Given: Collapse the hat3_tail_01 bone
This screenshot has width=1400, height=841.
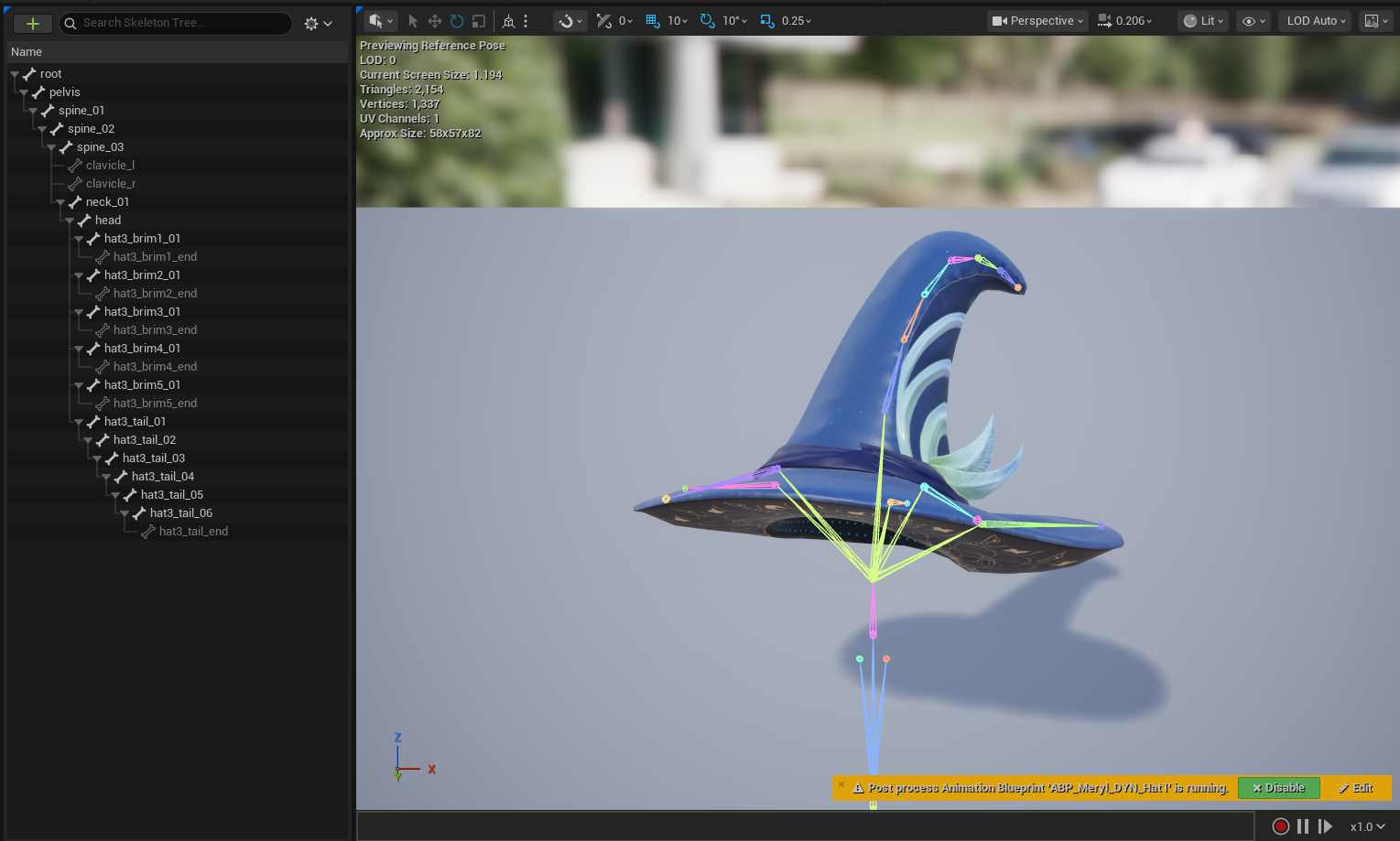Looking at the screenshot, I should click(x=79, y=422).
